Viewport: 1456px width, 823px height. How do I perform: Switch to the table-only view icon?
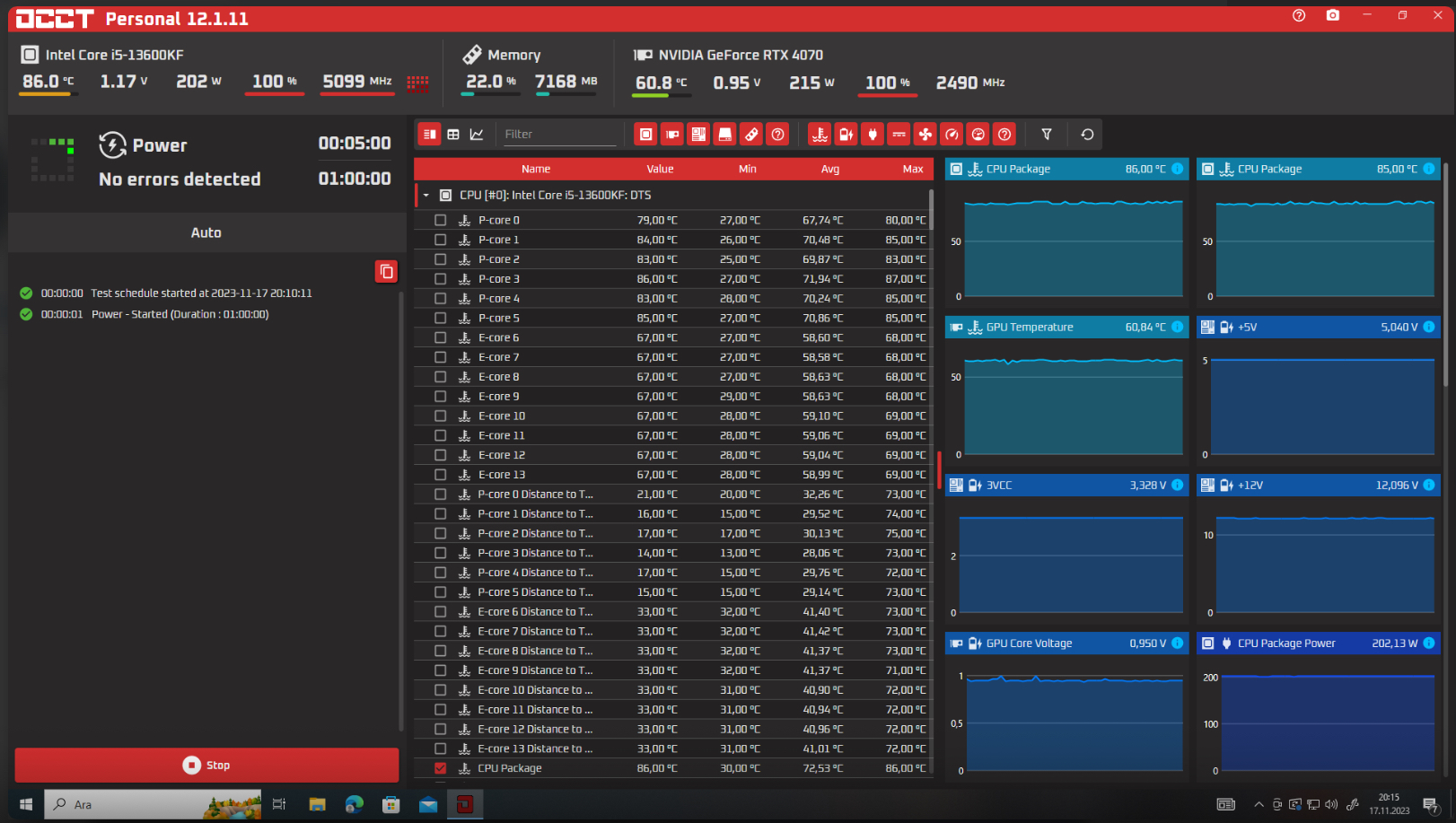point(453,135)
